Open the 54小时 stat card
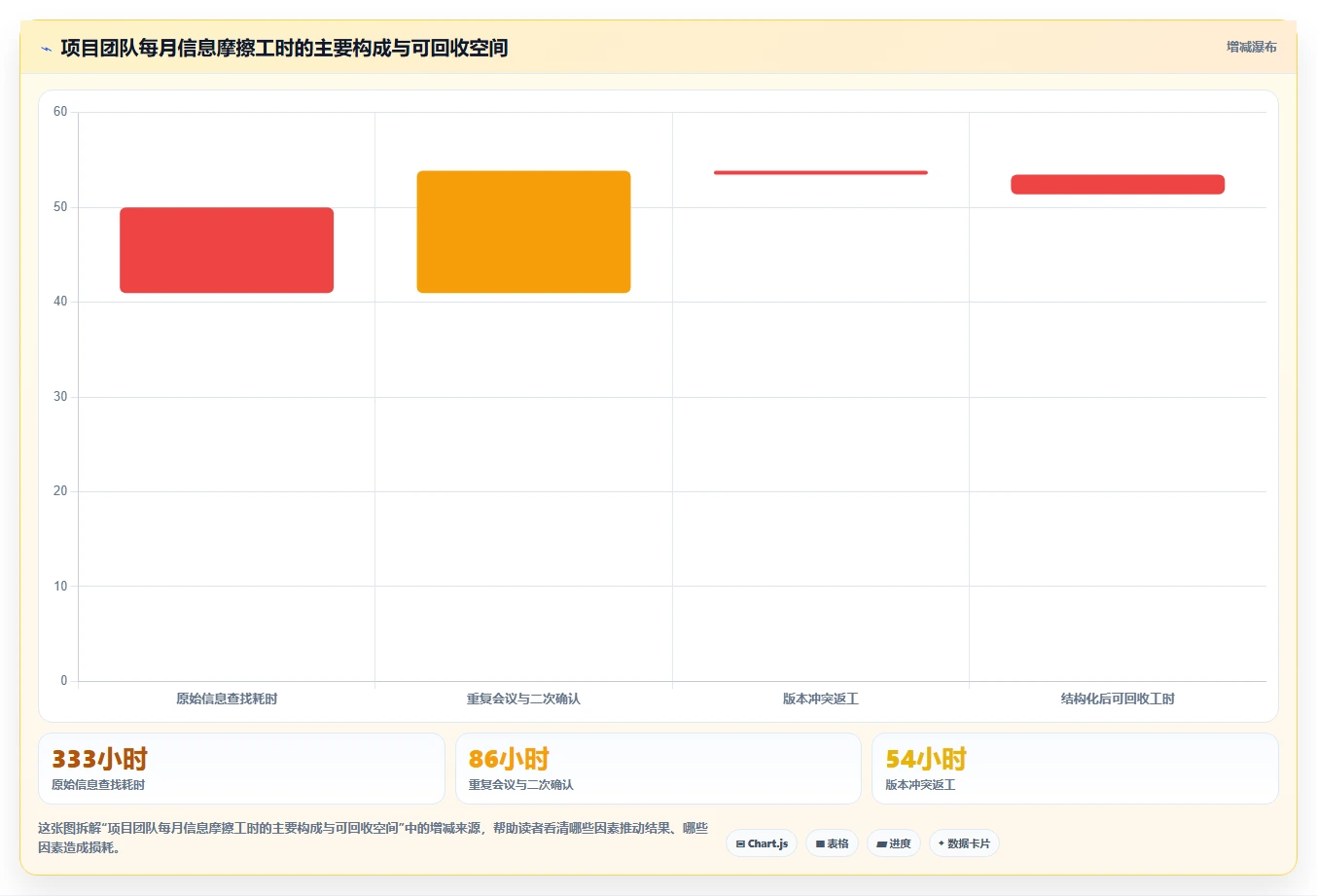 pyautogui.click(x=1075, y=769)
